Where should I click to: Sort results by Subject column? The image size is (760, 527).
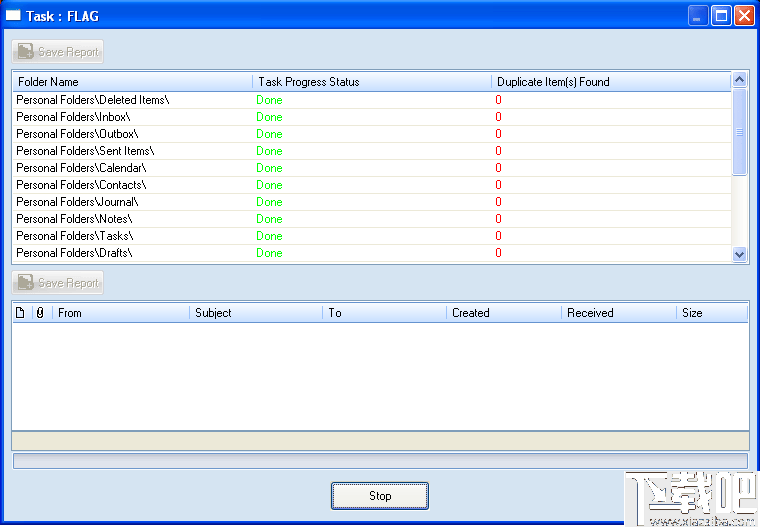(x=256, y=313)
